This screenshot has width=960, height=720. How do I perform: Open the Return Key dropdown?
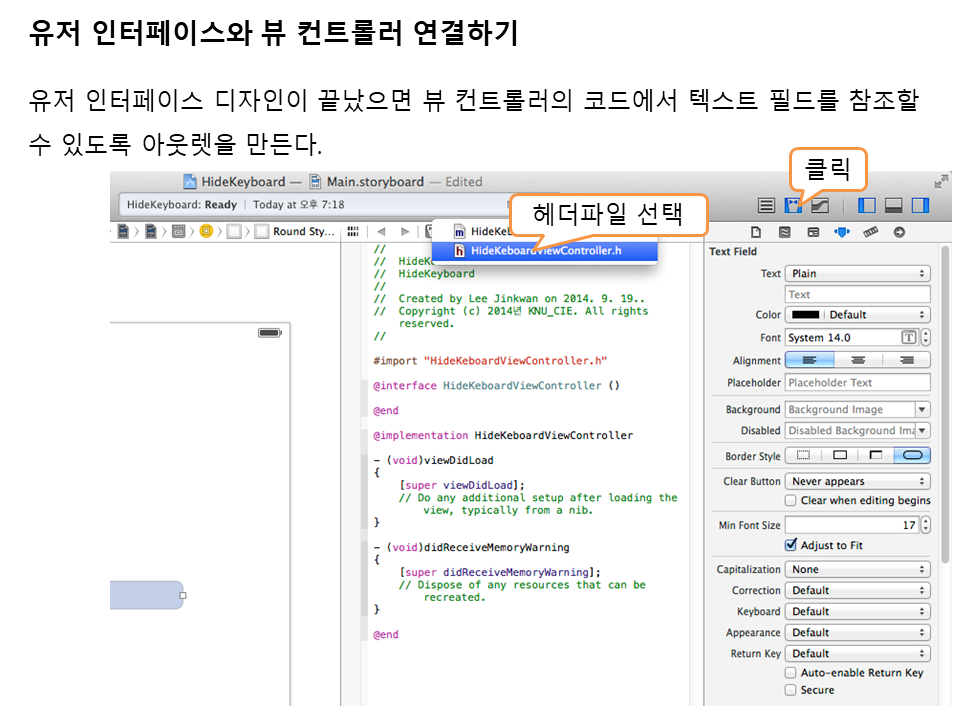(857, 654)
